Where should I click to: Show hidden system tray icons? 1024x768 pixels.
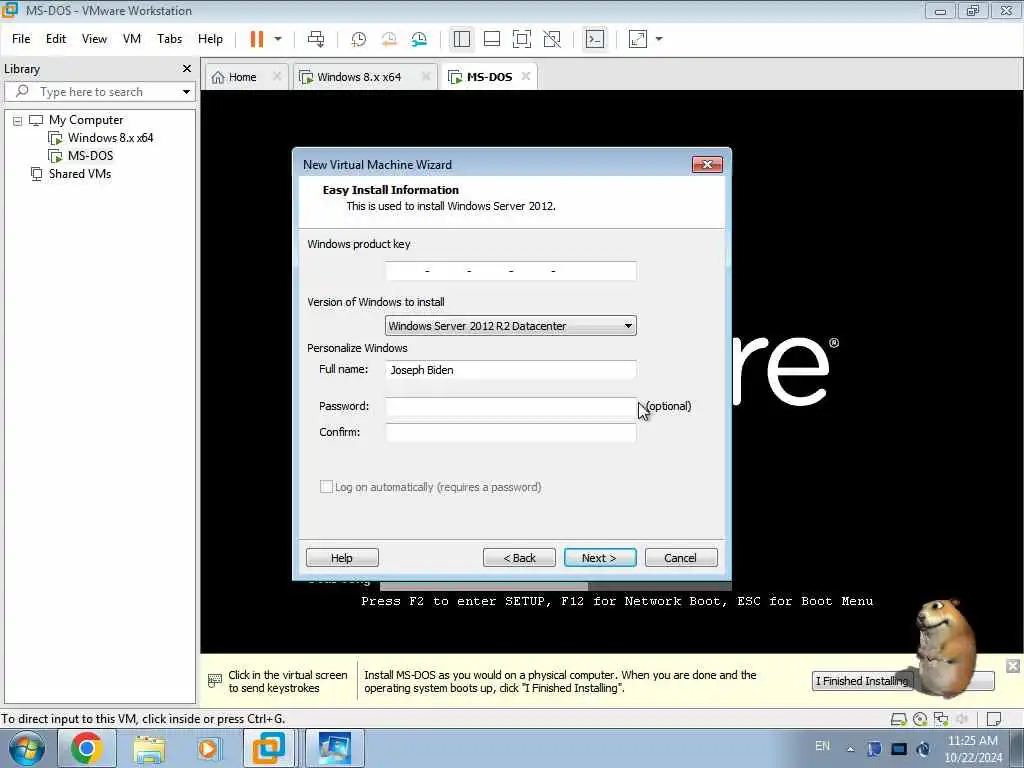click(x=850, y=750)
